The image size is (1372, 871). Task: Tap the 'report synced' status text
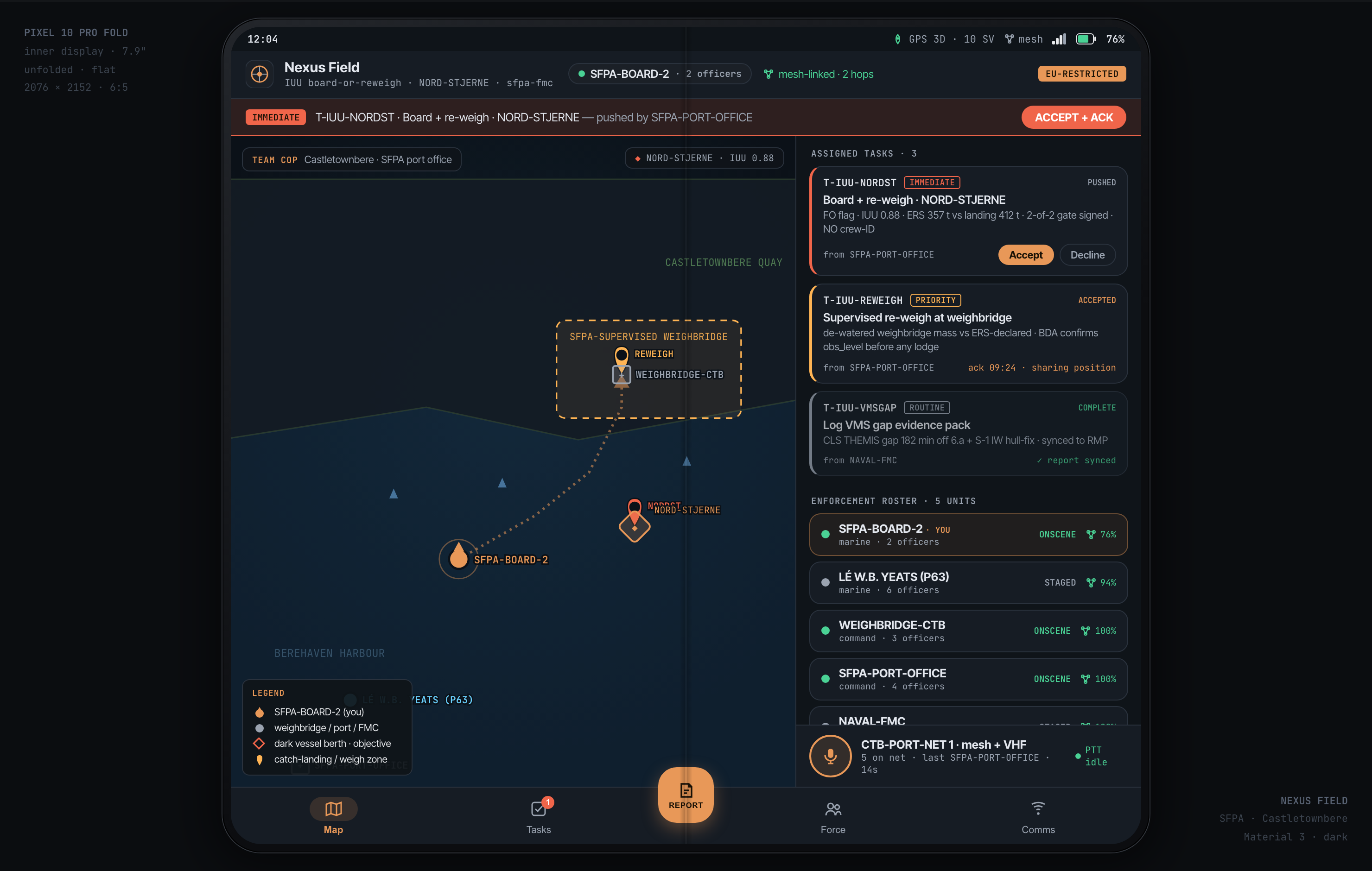tap(1076, 460)
